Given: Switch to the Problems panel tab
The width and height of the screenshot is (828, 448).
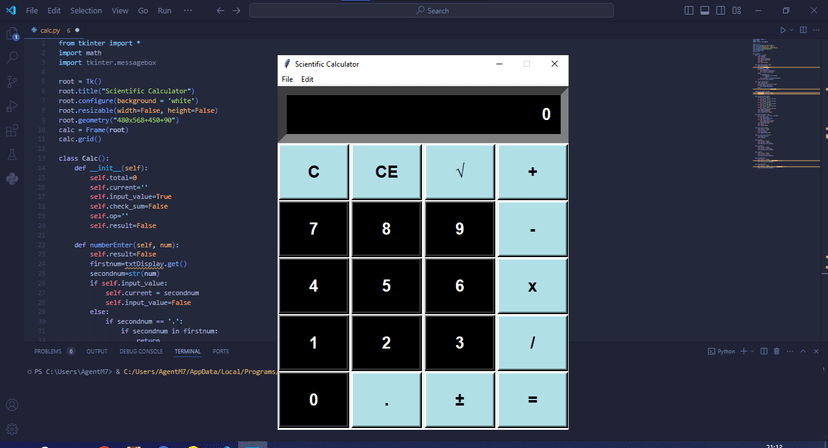Looking at the screenshot, I should tap(48, 352).
